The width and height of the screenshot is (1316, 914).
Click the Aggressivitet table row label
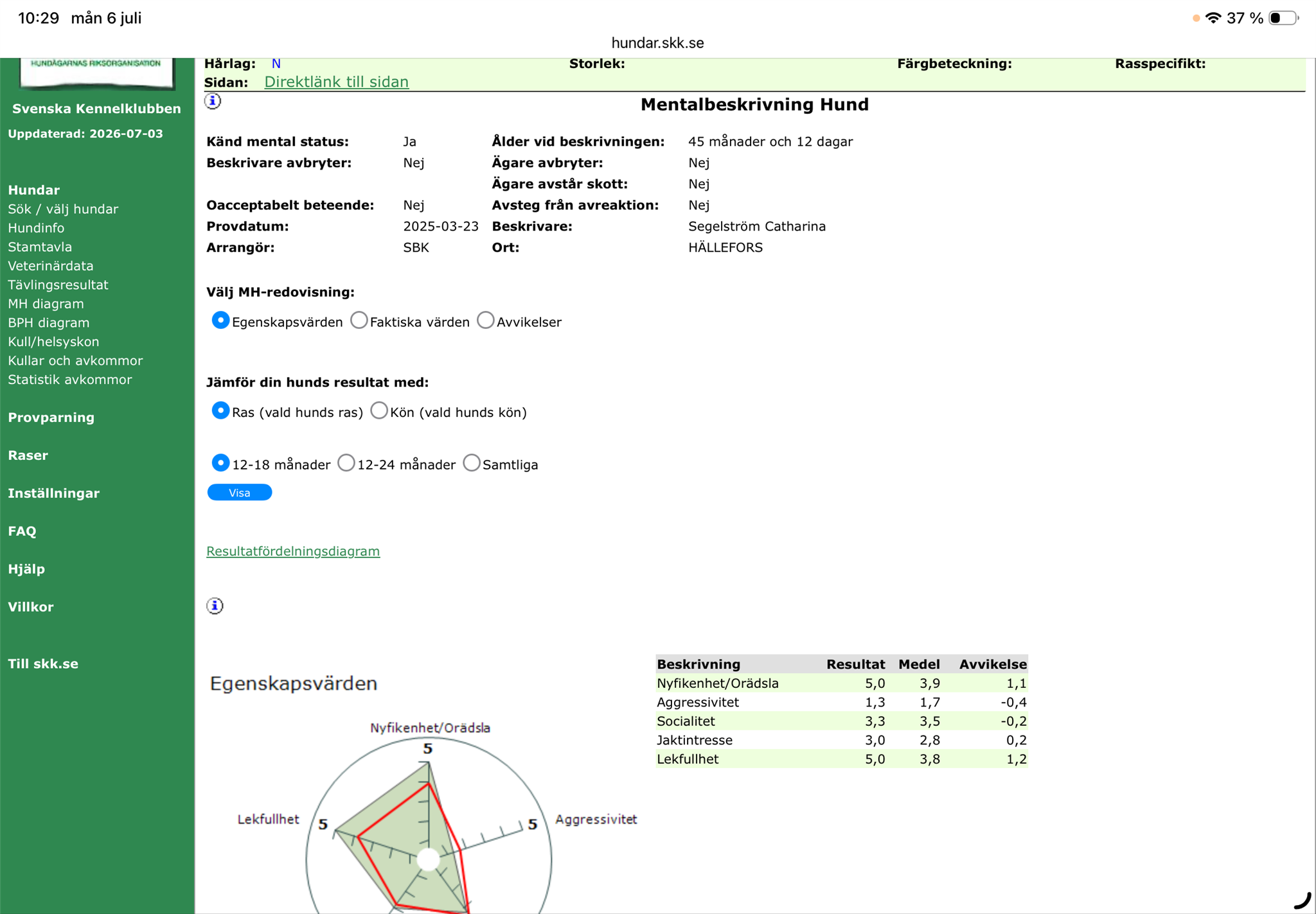click(x=698, y=703)
